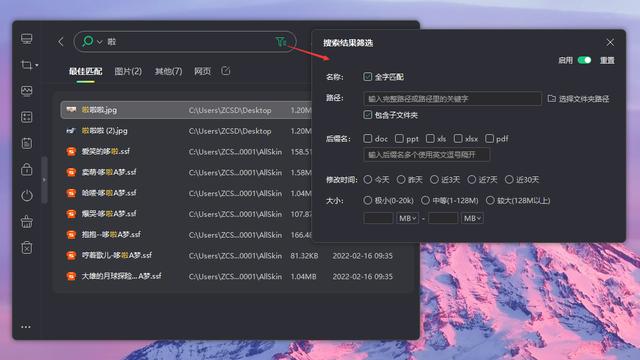640x360 pixels.
Task: Click the custom suffix input field
Action: (x=426, y=155)
